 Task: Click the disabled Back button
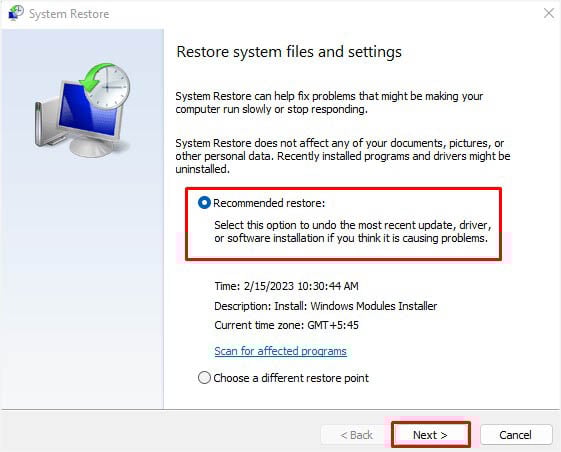coord(356,435)
